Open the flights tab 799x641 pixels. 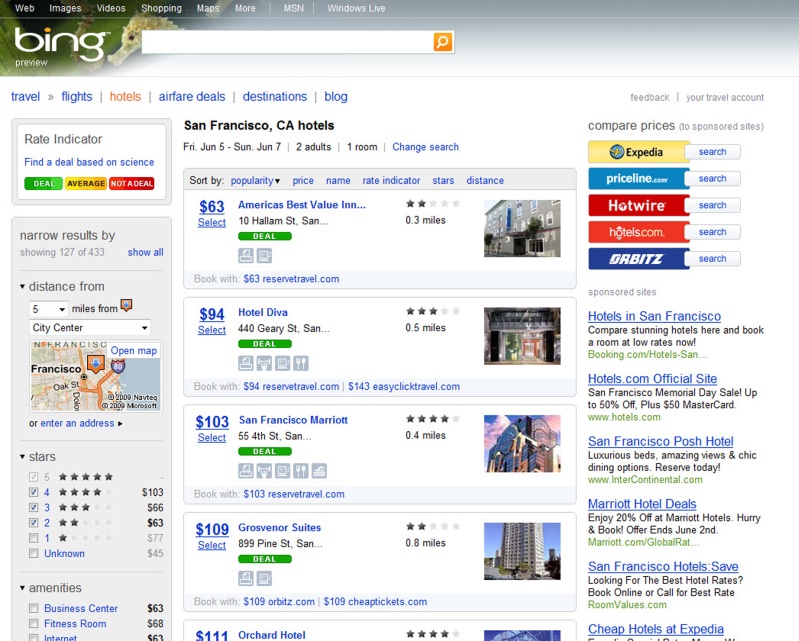click(77, 96)
